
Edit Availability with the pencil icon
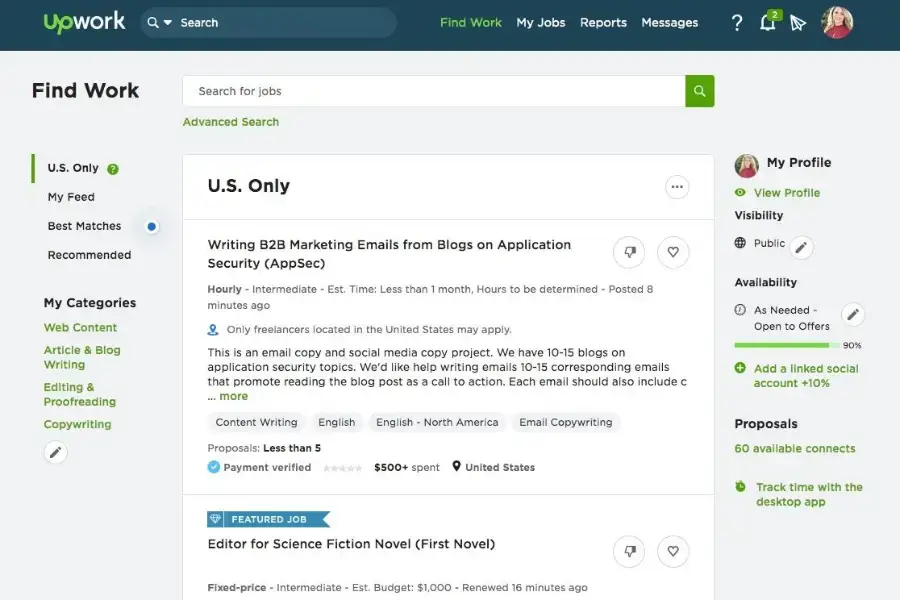(853, 314)
